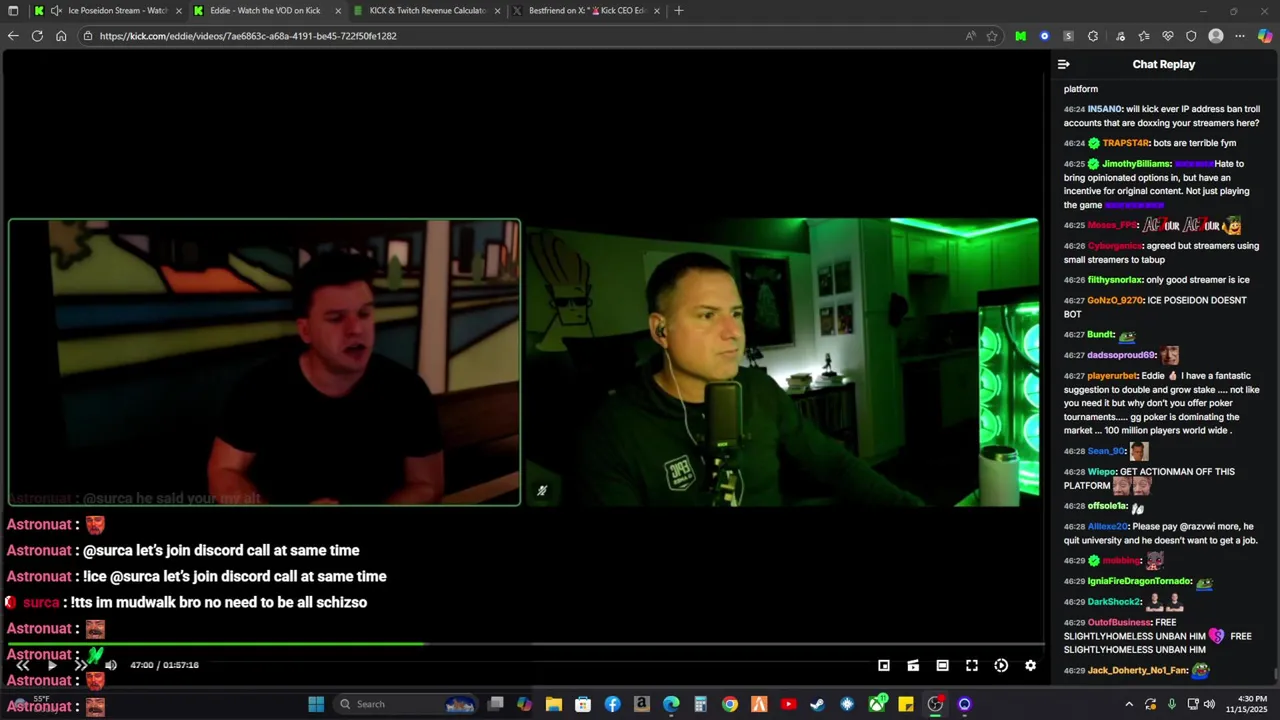
Task: Click the cast icon in player controls
Action: [913, 665]
